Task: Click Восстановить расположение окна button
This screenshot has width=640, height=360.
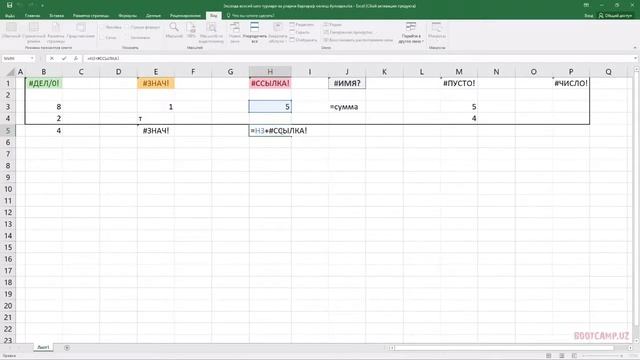Action: click(358, 40)
